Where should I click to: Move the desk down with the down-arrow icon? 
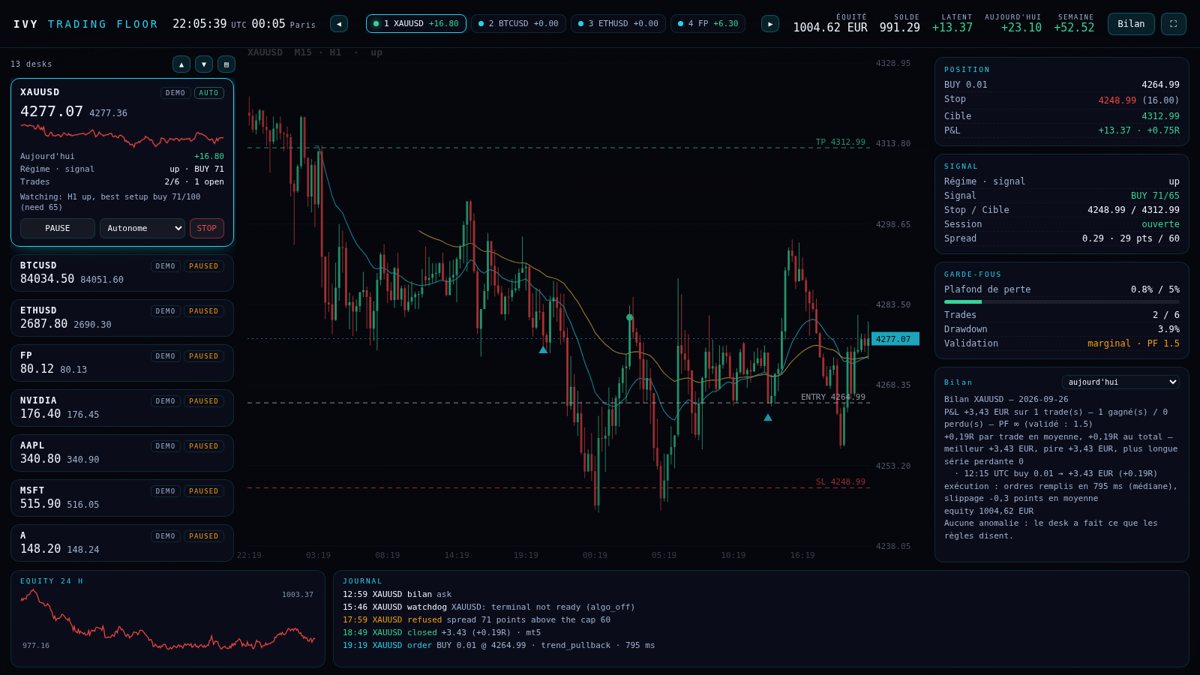point(204,64)
